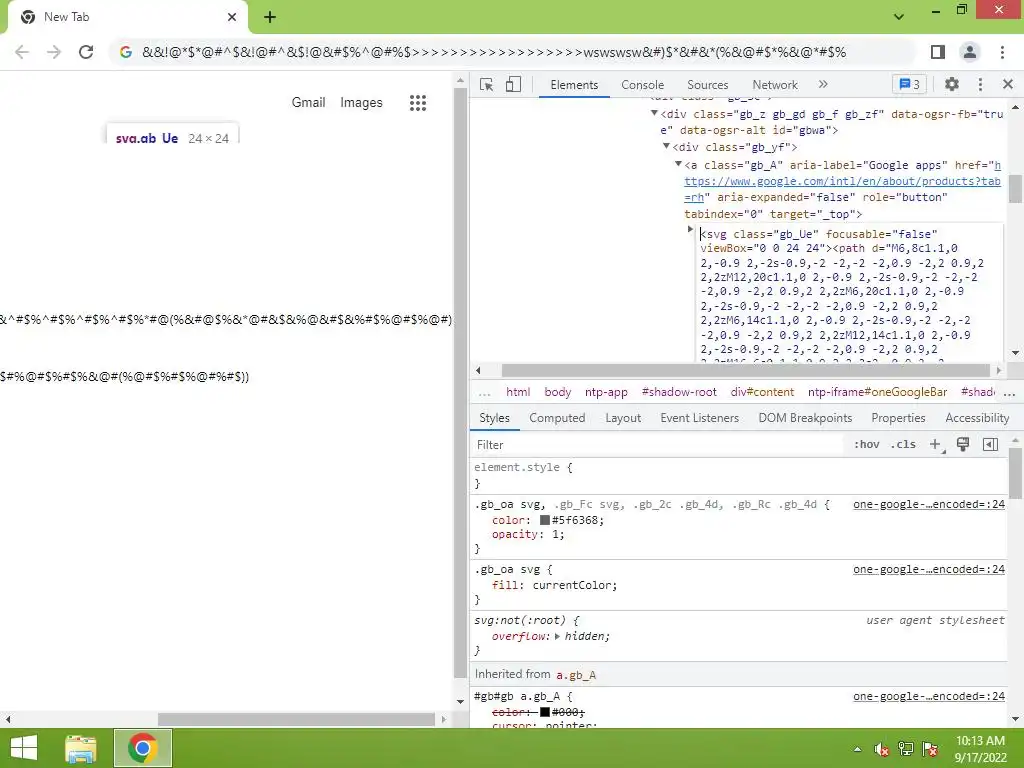This screenshot has width=1024, height=768.
Task: Click the #000 color swatch
Action: point(545,712)
